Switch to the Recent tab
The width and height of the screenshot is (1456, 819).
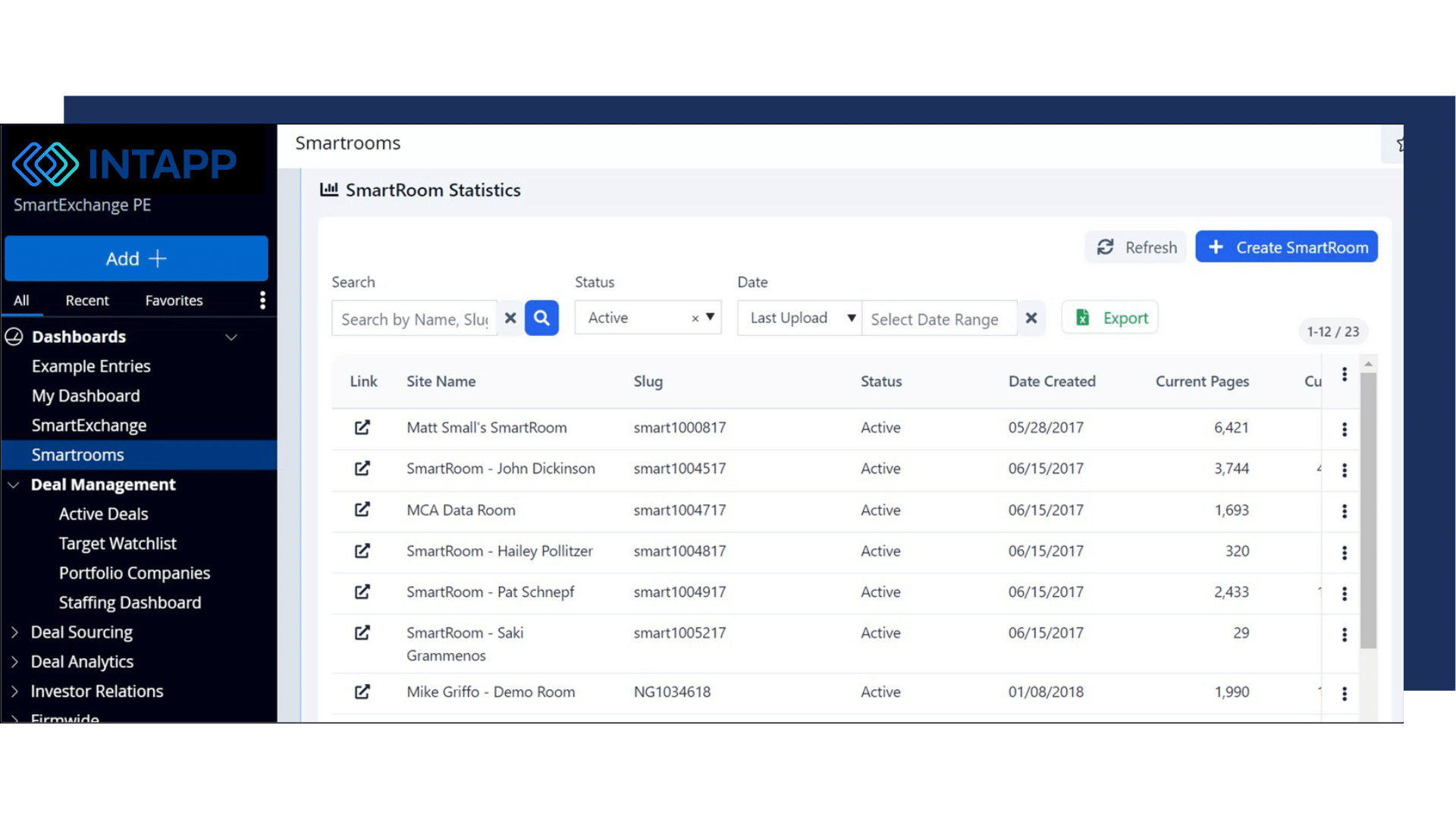coord(87,300)
